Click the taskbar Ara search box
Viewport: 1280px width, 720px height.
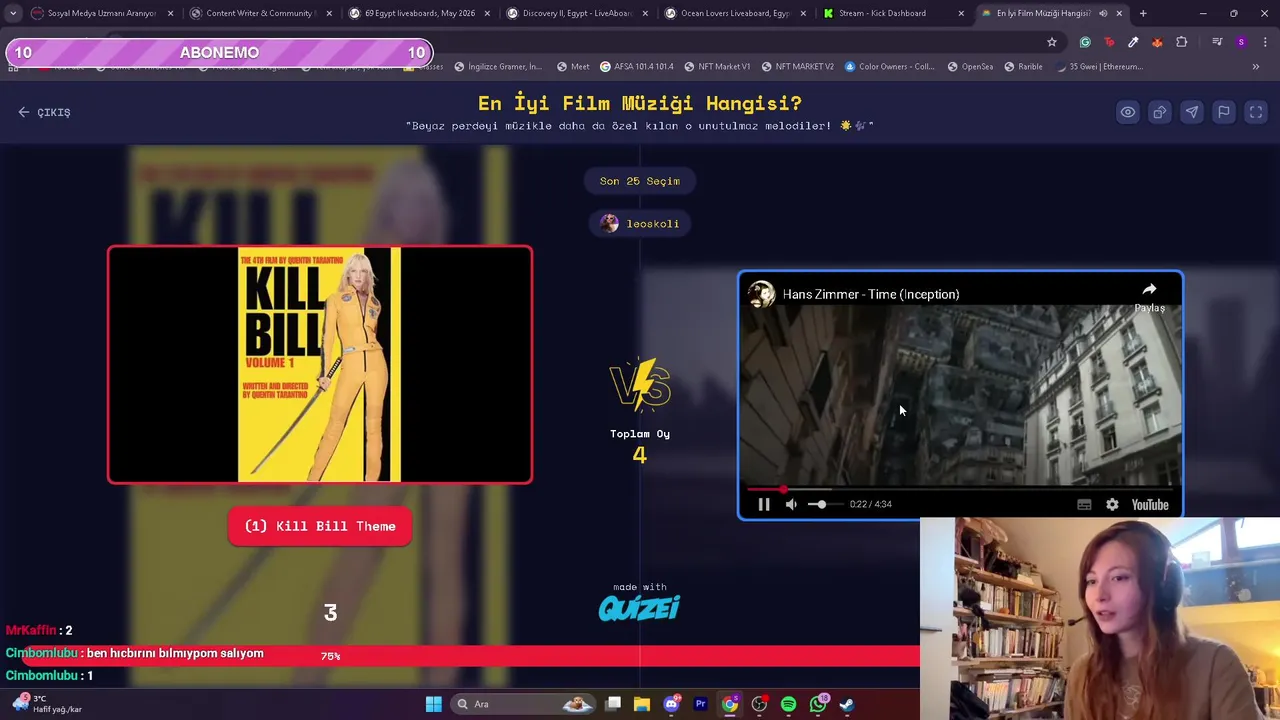(x=522, y=704)
